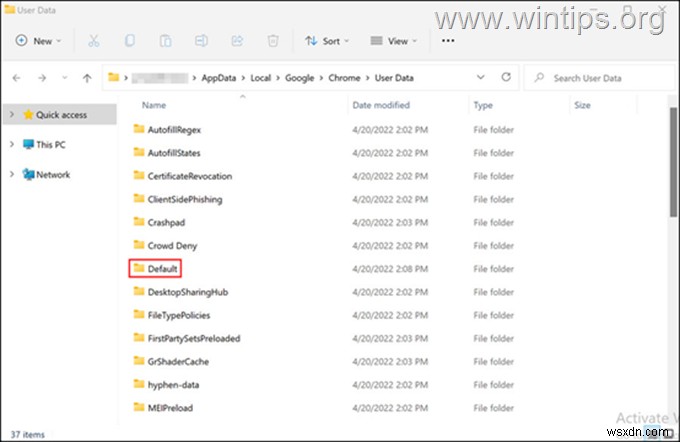
Task: Select the MEIPreload folder
Action: (x=170, y=408)
